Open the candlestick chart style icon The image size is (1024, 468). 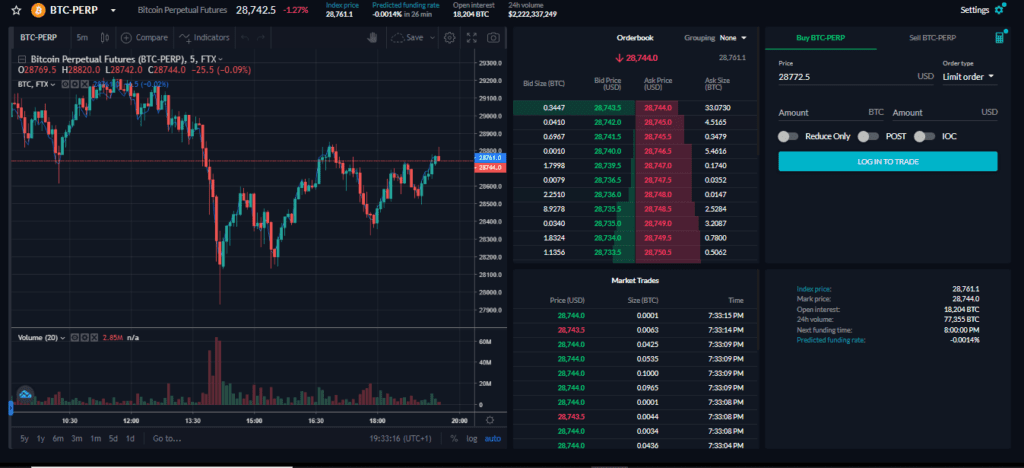tap(104, 38)
